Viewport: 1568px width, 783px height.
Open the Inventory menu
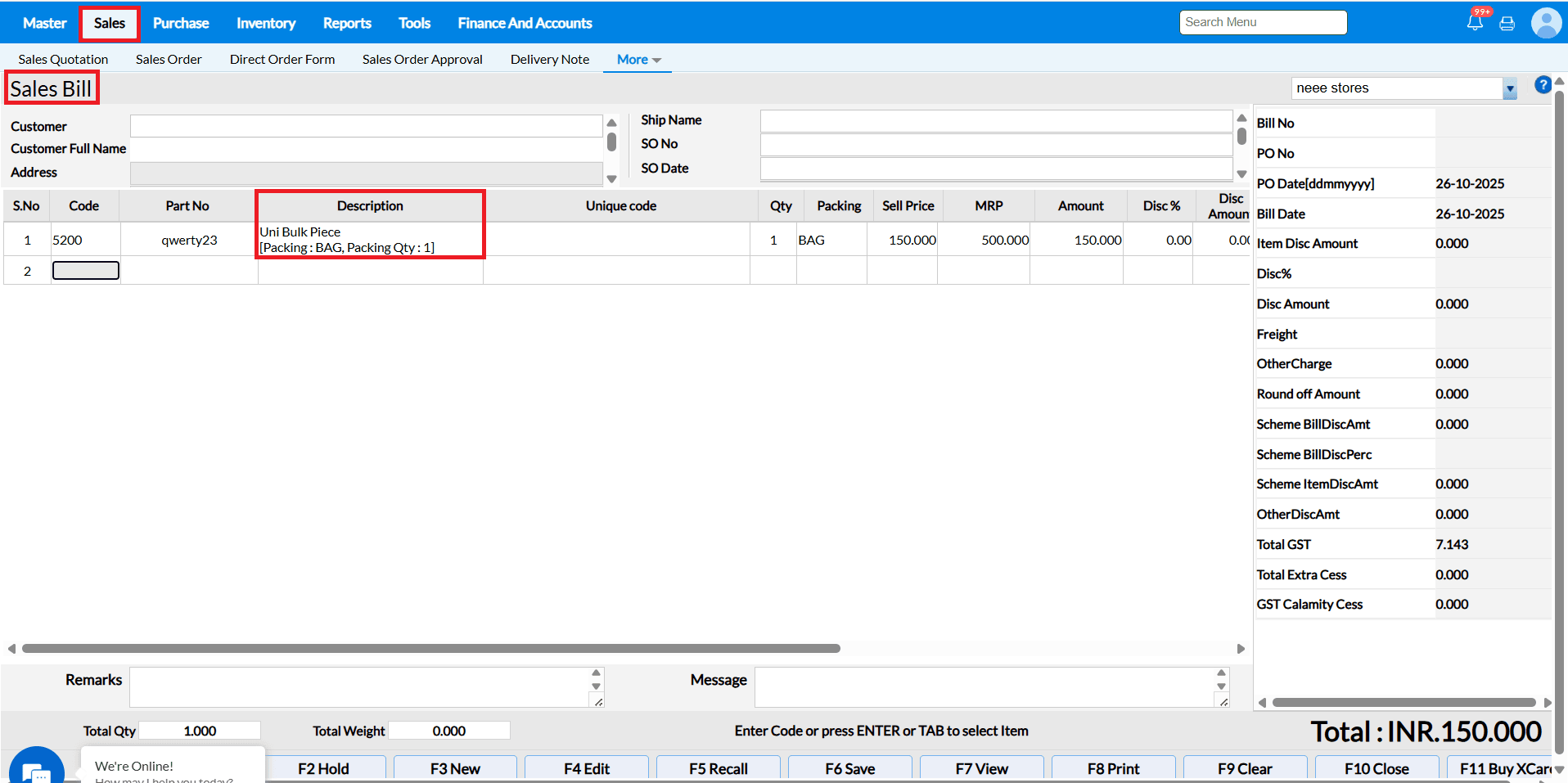tap(266, 23)
